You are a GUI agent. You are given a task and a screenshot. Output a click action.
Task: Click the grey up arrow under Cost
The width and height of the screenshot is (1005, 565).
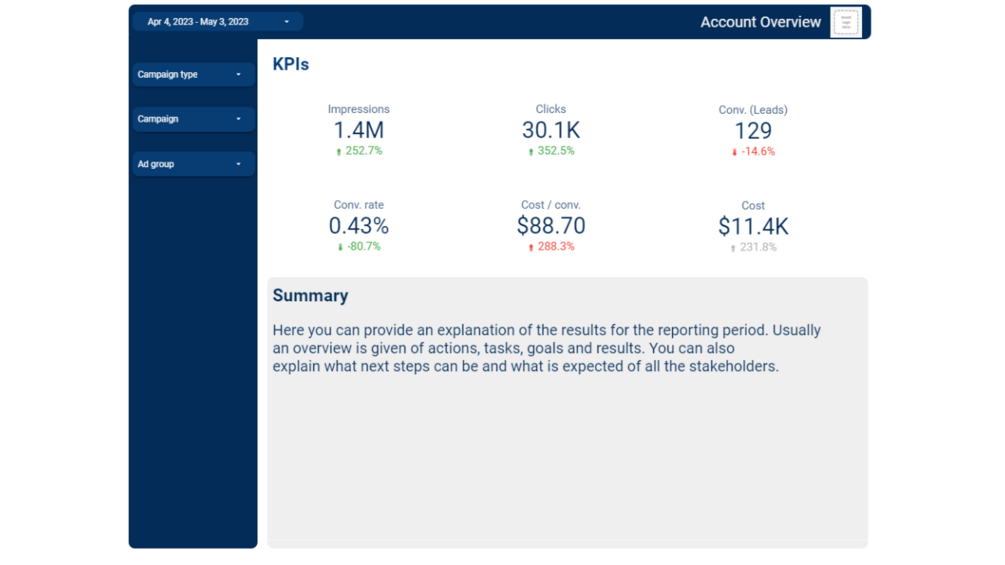point(733,248)
